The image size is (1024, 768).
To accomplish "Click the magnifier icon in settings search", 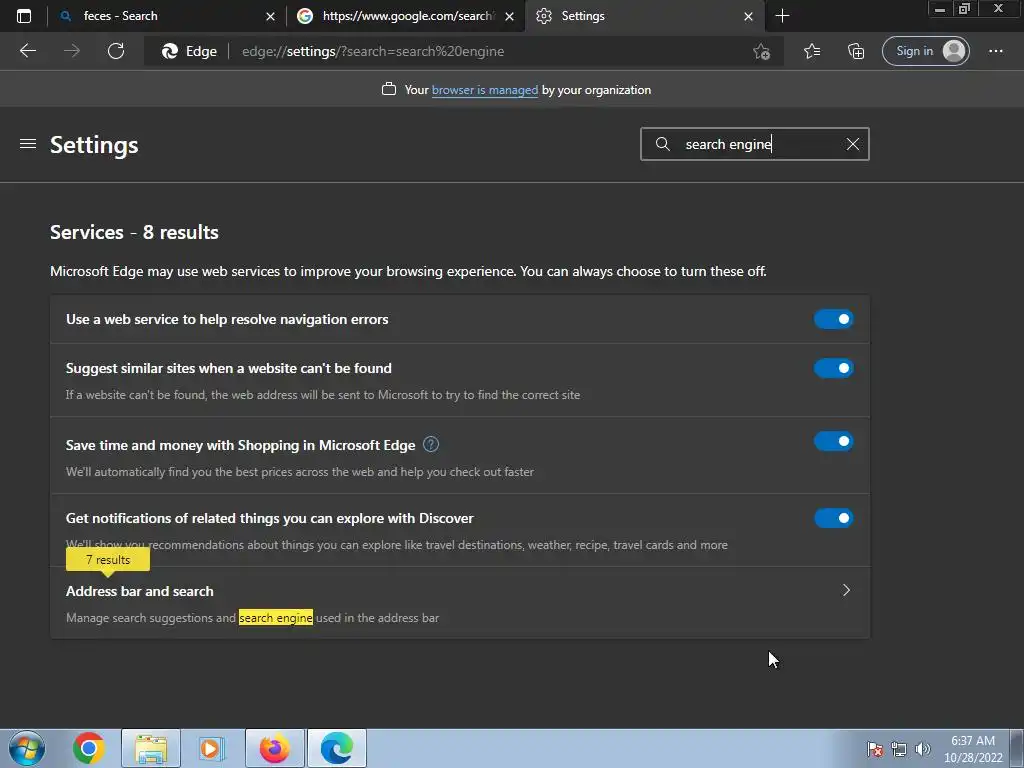I will (x=662, y=144).
